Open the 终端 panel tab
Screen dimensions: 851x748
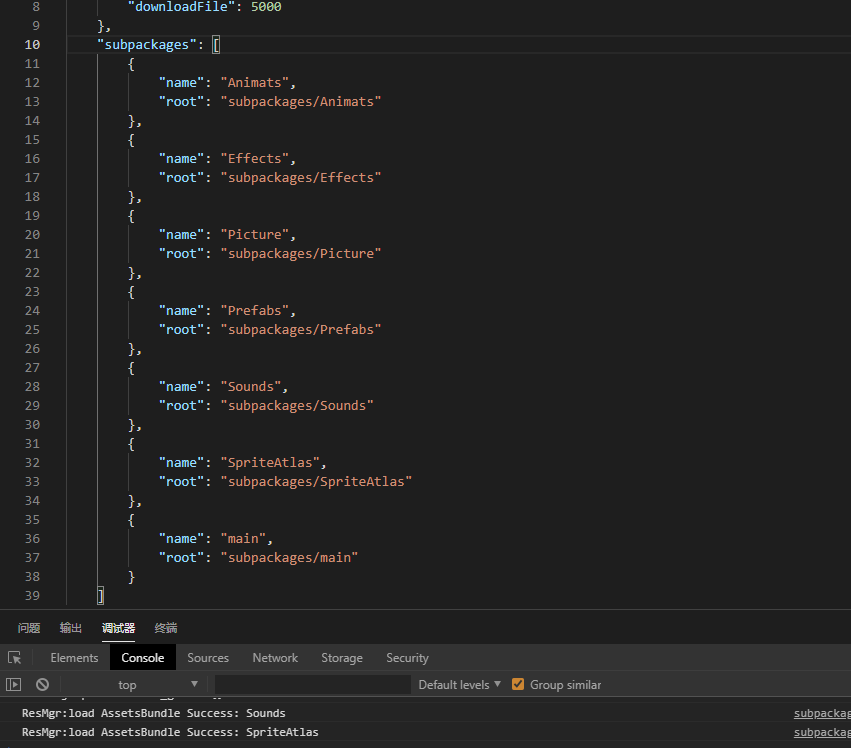[166, 628]
